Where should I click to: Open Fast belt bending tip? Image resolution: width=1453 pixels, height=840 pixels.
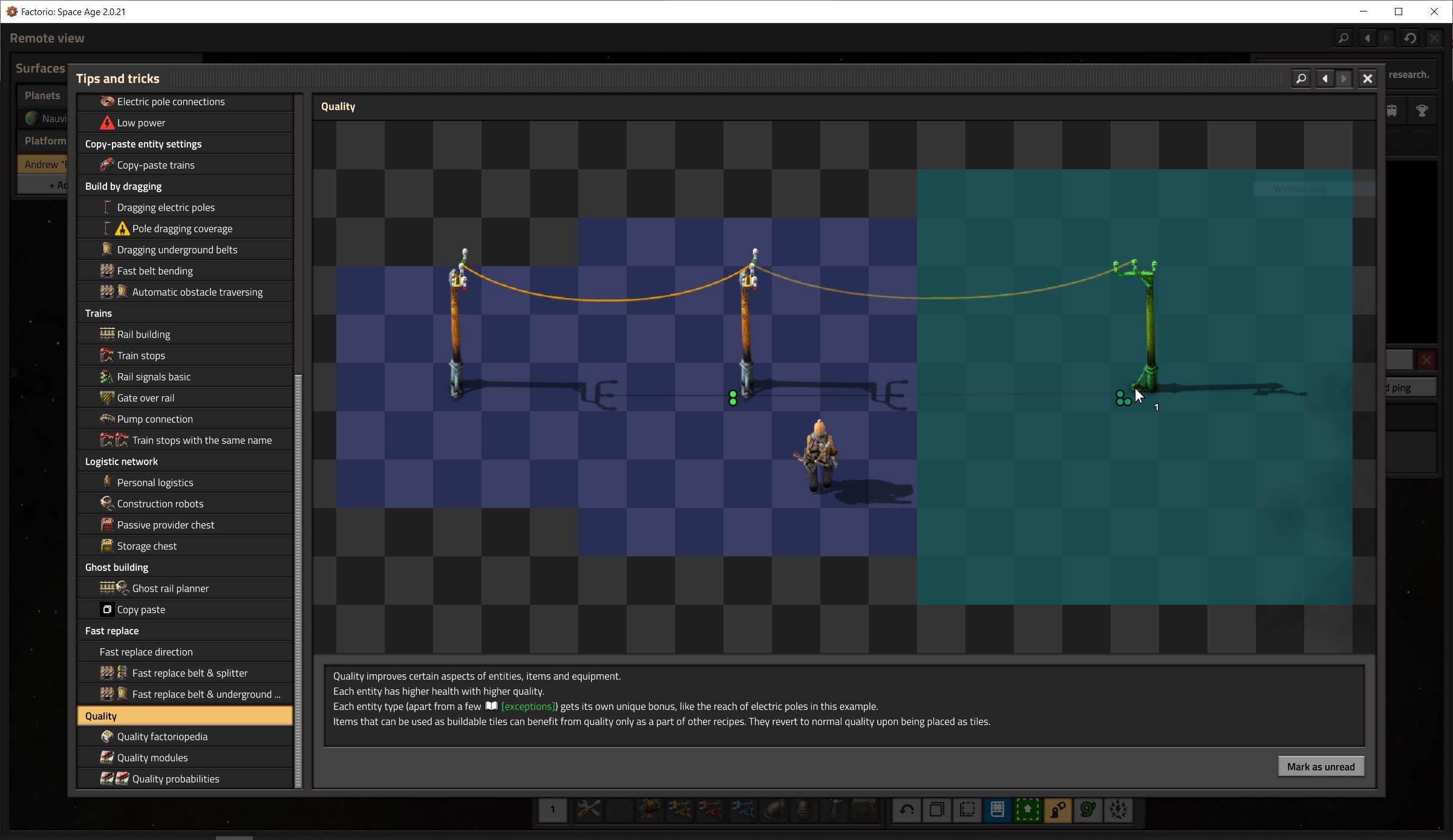pos(185,271)
